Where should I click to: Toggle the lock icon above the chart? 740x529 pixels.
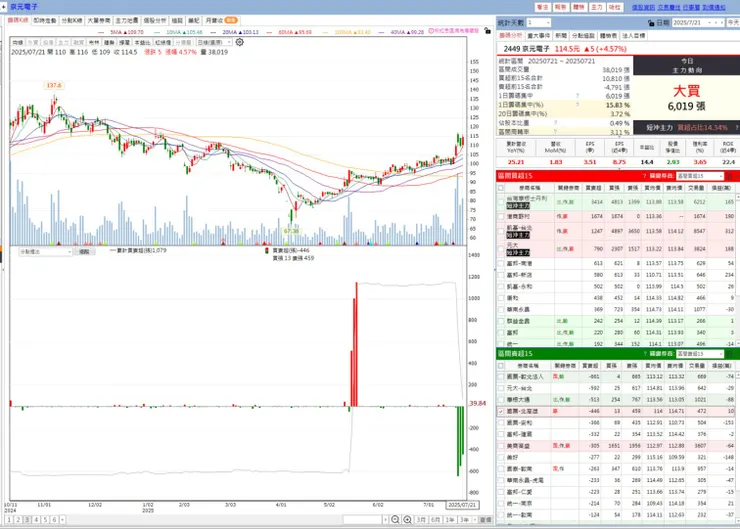click(x=488, y=31)
